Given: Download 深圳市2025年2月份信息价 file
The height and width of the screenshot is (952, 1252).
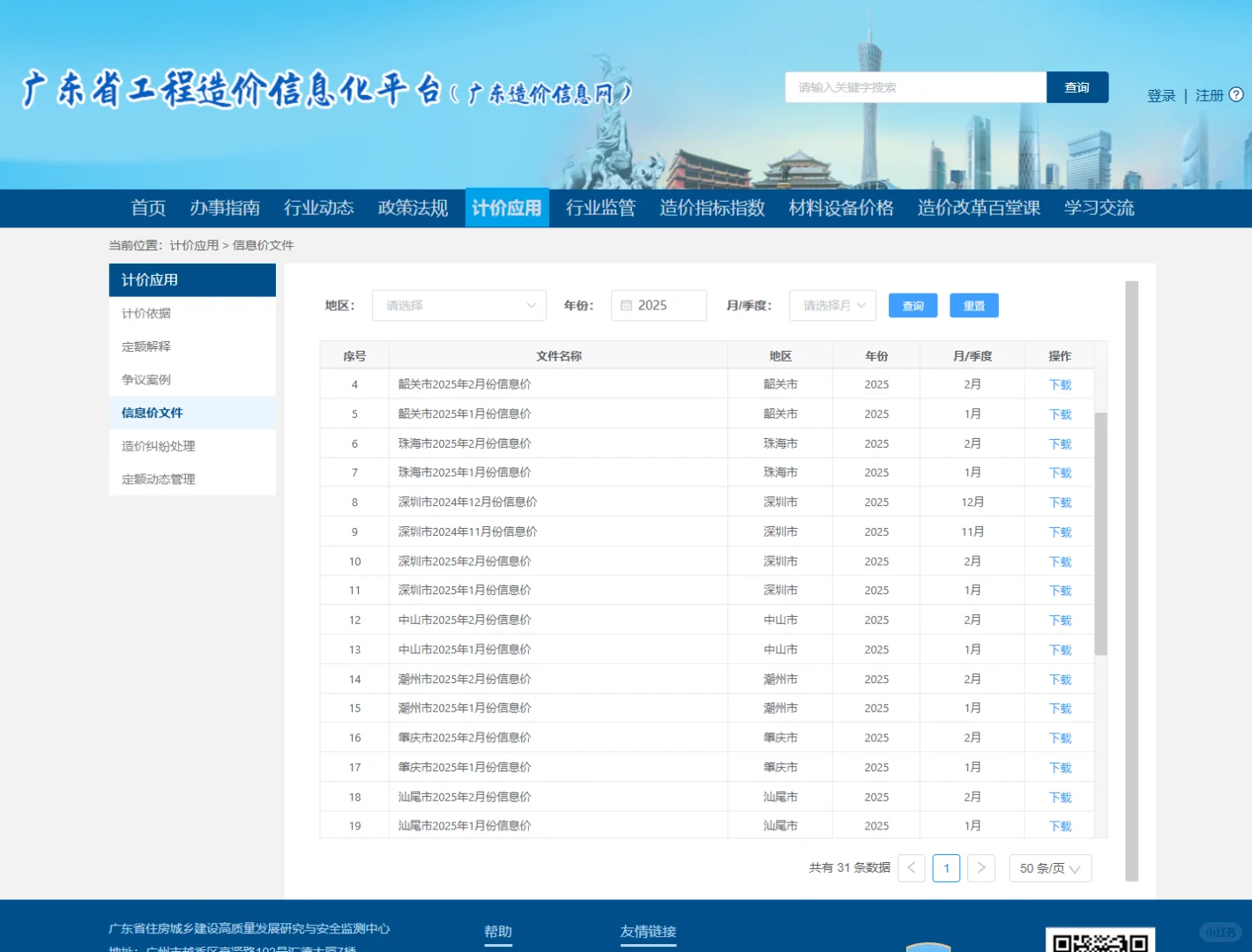Looking at the screenshot, I should [x=1060, y=561].
